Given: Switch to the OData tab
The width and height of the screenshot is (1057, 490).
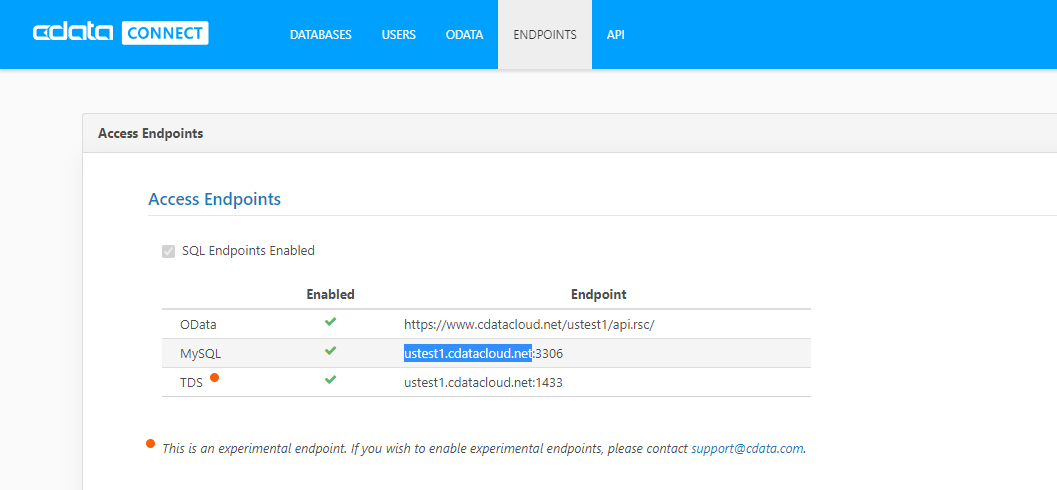Looking at the screenshot, I should click(x=464, y=35).
